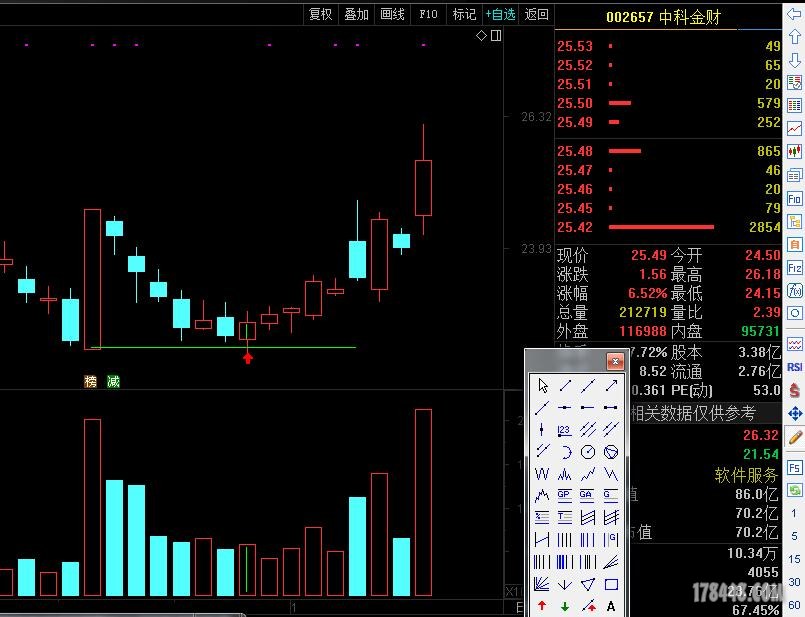Click the blue four-way move icon
805x617 pixels.
794,413
